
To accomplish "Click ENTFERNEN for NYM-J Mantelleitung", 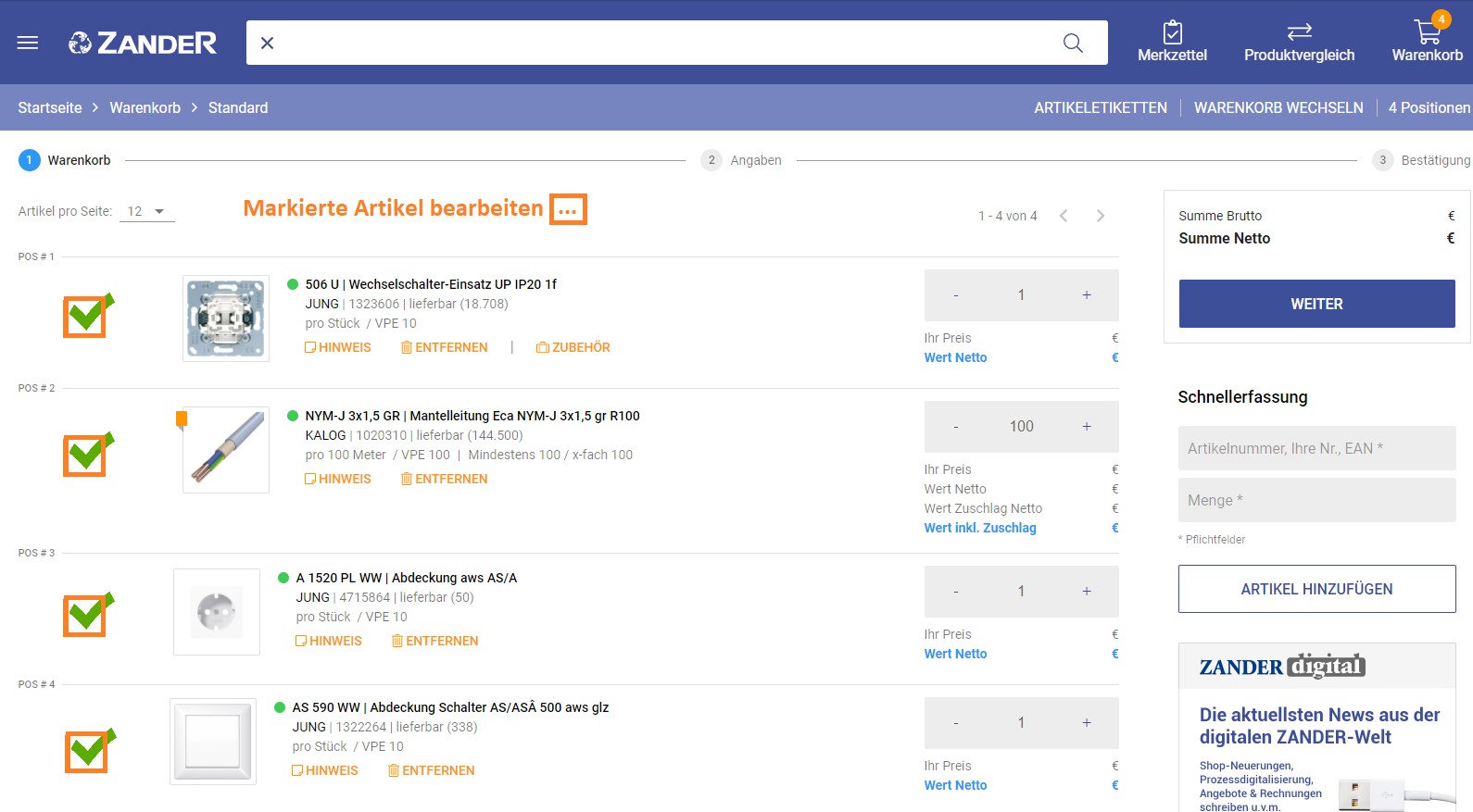I will (445, 479).
